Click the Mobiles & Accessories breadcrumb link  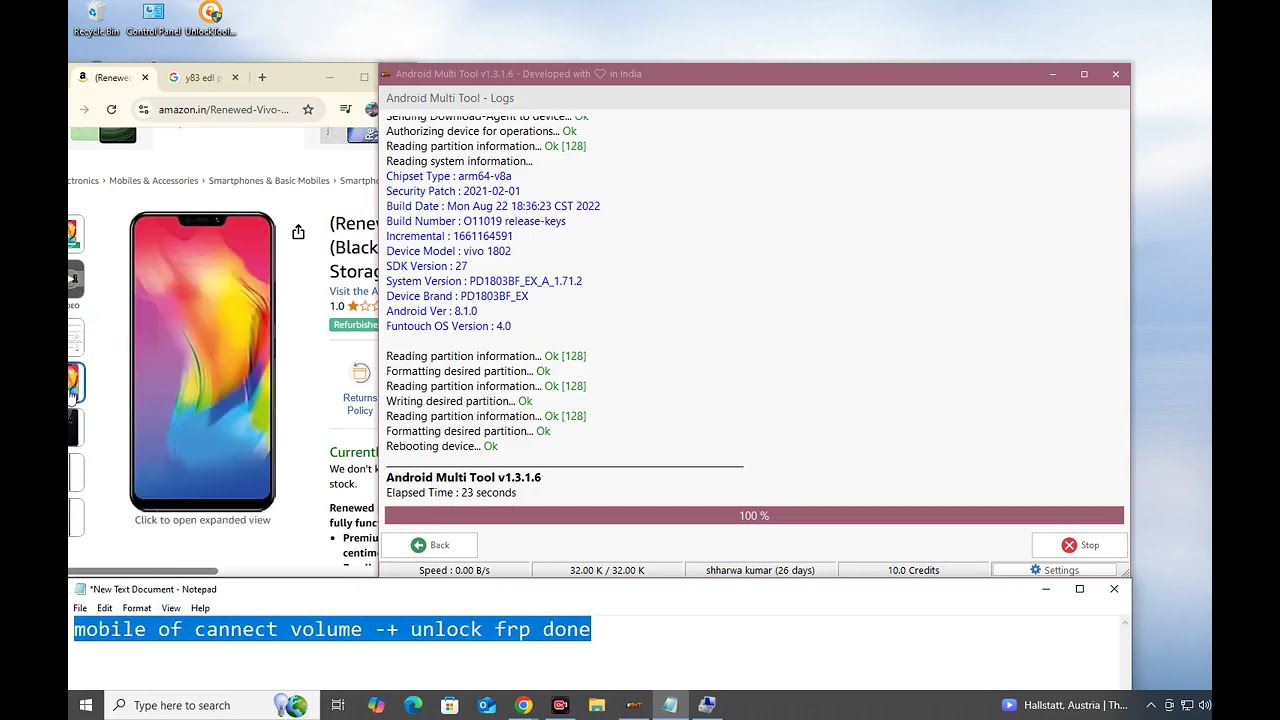coord(153,181)
